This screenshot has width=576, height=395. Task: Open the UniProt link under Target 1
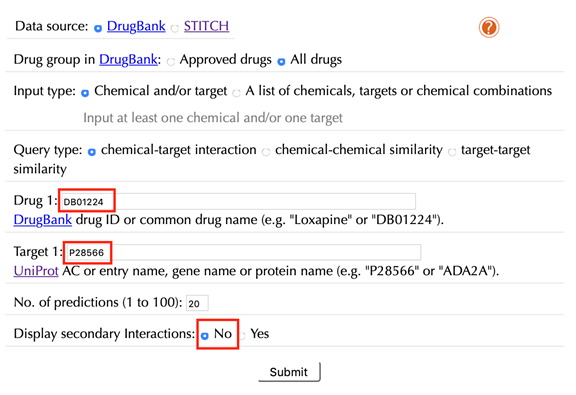36,271
